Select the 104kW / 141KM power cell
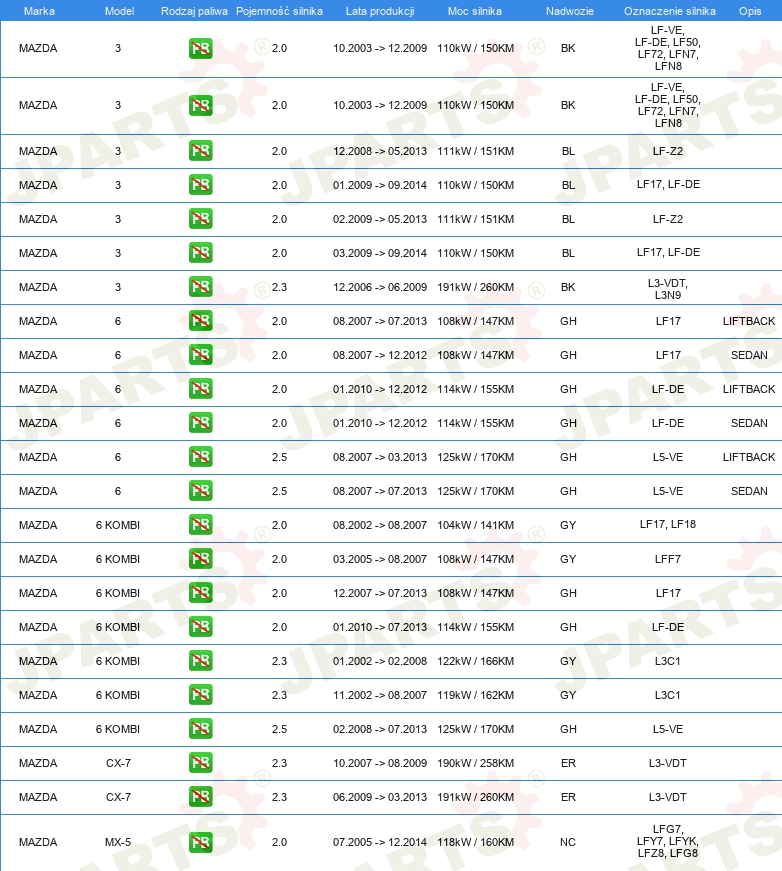 coord(475,525)
